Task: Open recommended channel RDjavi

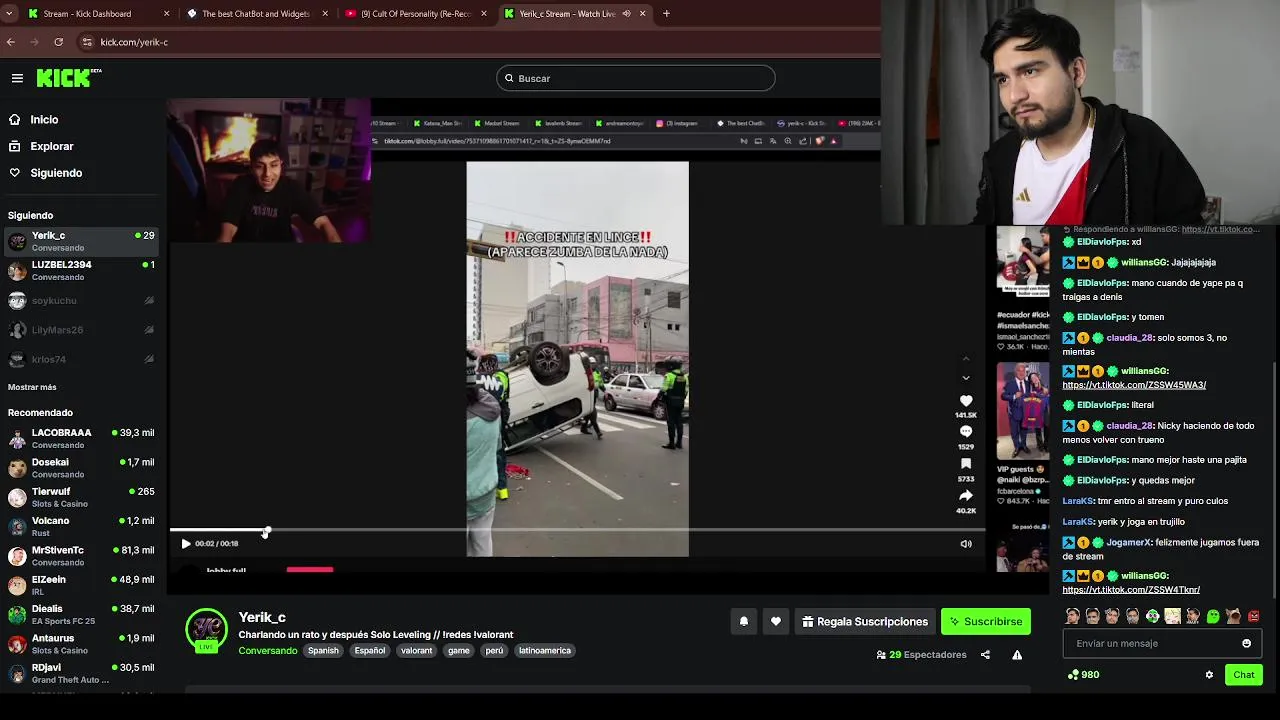Action: click(x=81, y=673)
